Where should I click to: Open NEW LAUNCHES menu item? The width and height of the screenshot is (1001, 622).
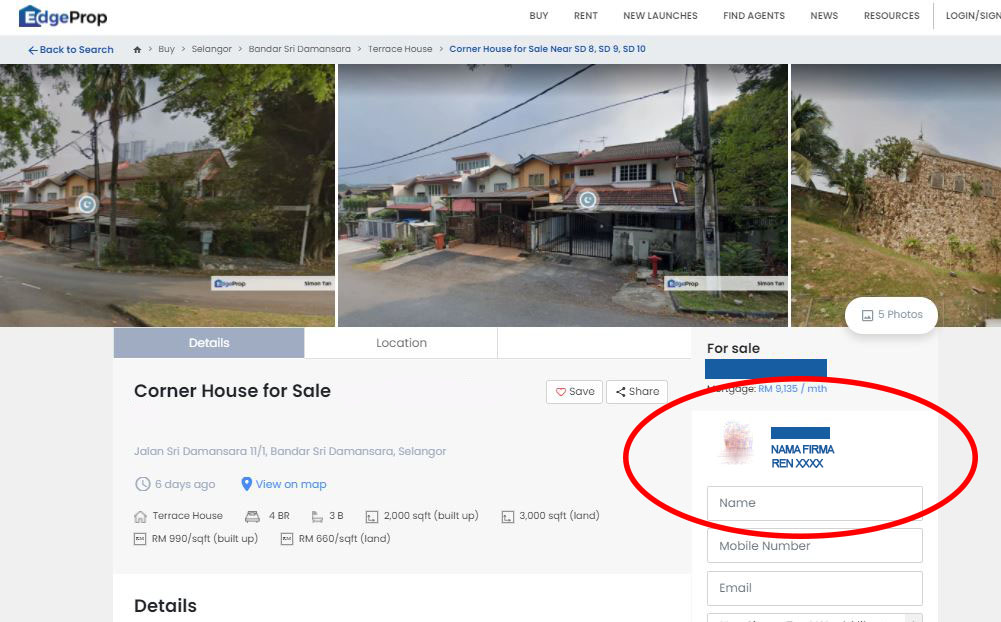pos(660,15)
